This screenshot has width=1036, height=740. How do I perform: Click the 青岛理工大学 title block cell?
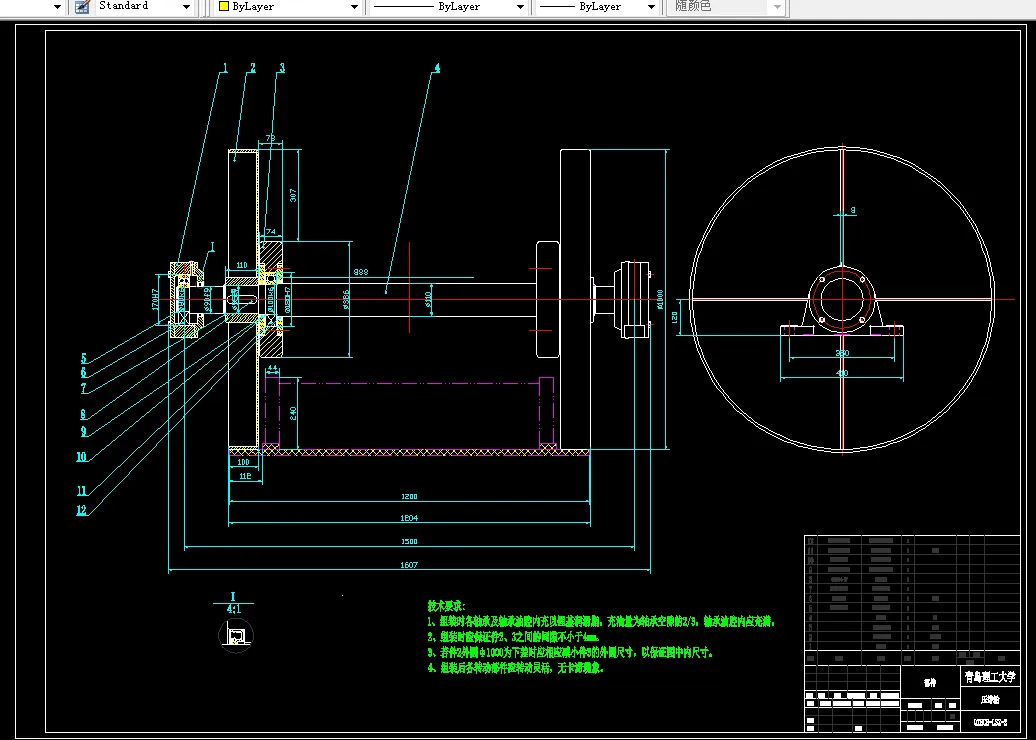tap(990, 677)
